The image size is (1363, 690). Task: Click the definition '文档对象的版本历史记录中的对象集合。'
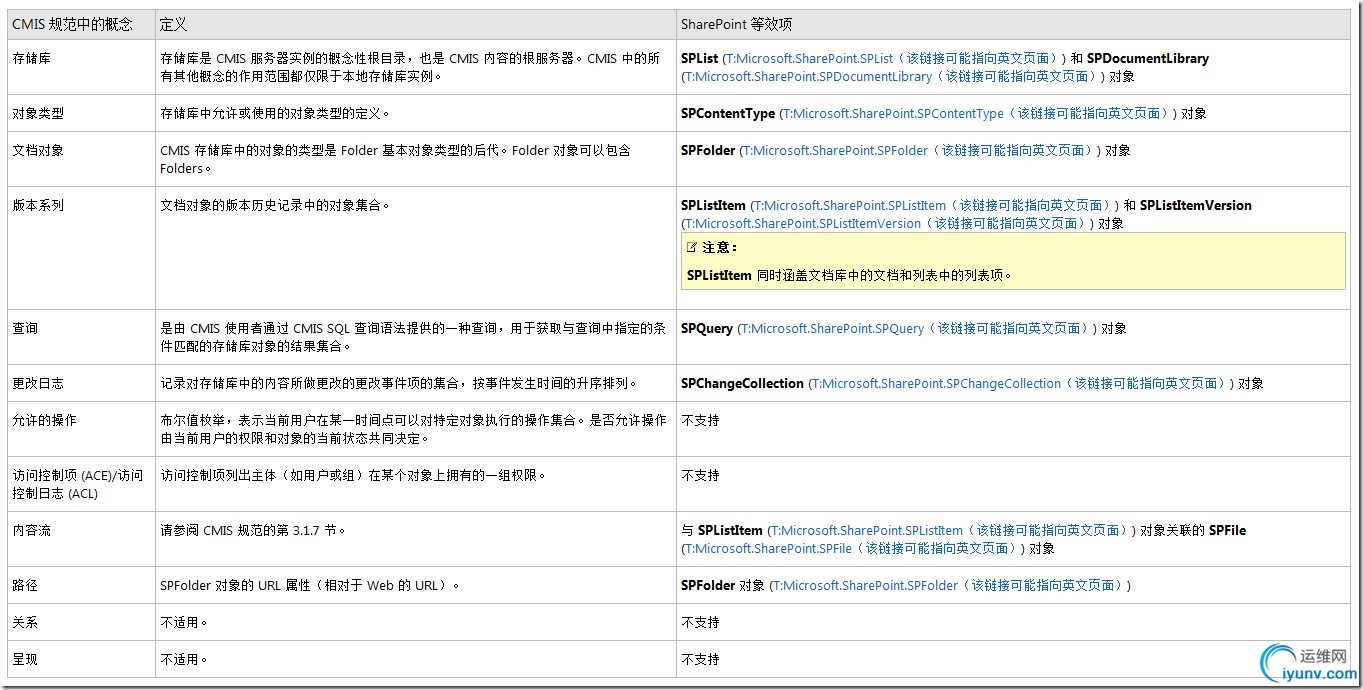click(x=276, y=206)
